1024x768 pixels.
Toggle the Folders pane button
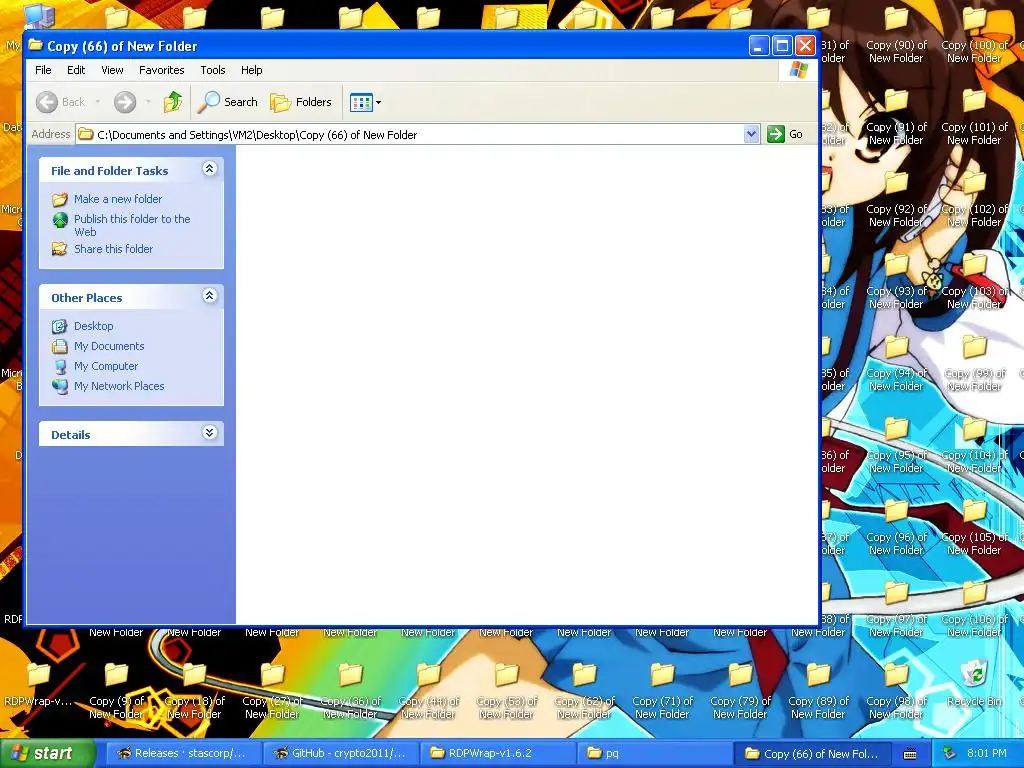302,102
